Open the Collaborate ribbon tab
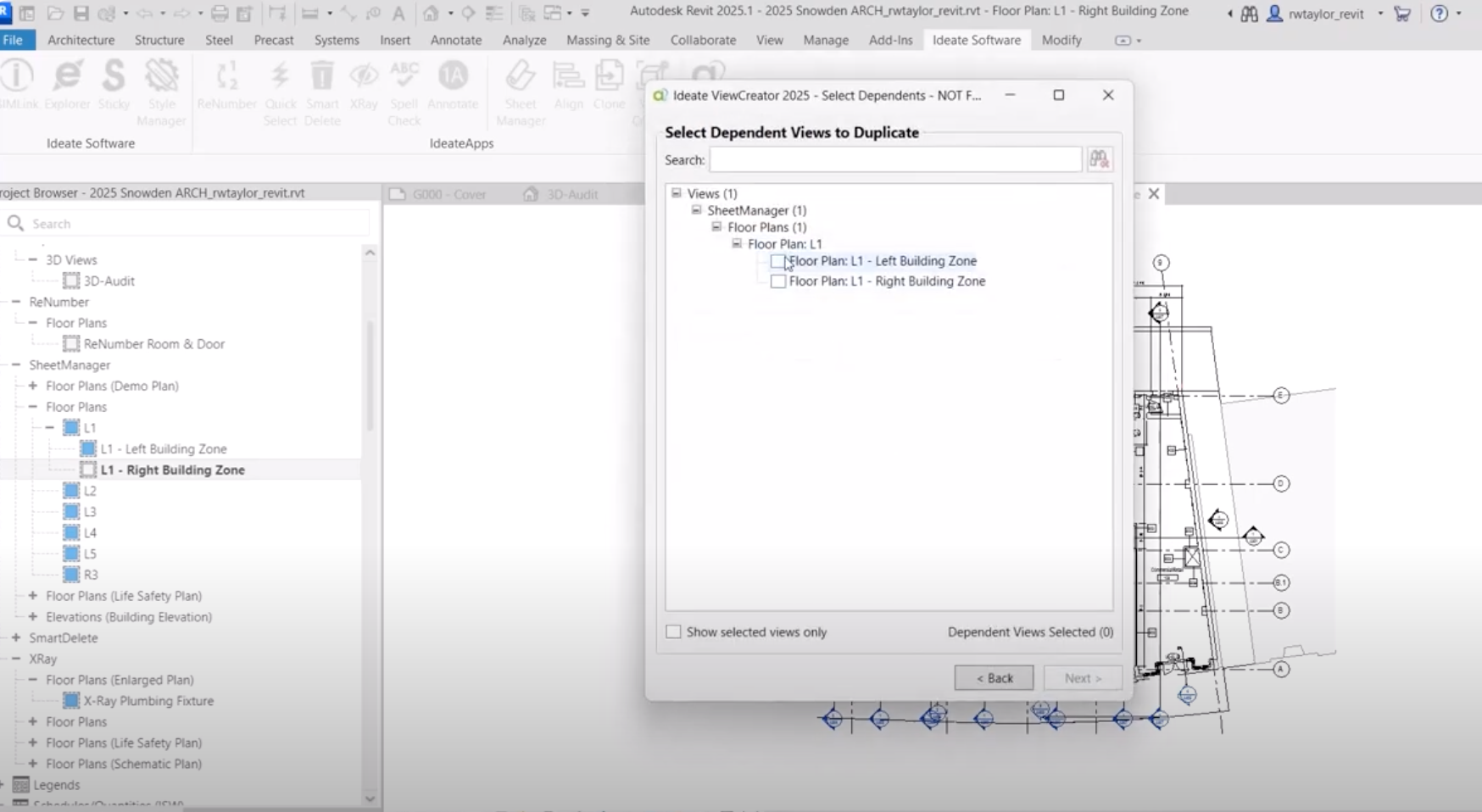 702,40
